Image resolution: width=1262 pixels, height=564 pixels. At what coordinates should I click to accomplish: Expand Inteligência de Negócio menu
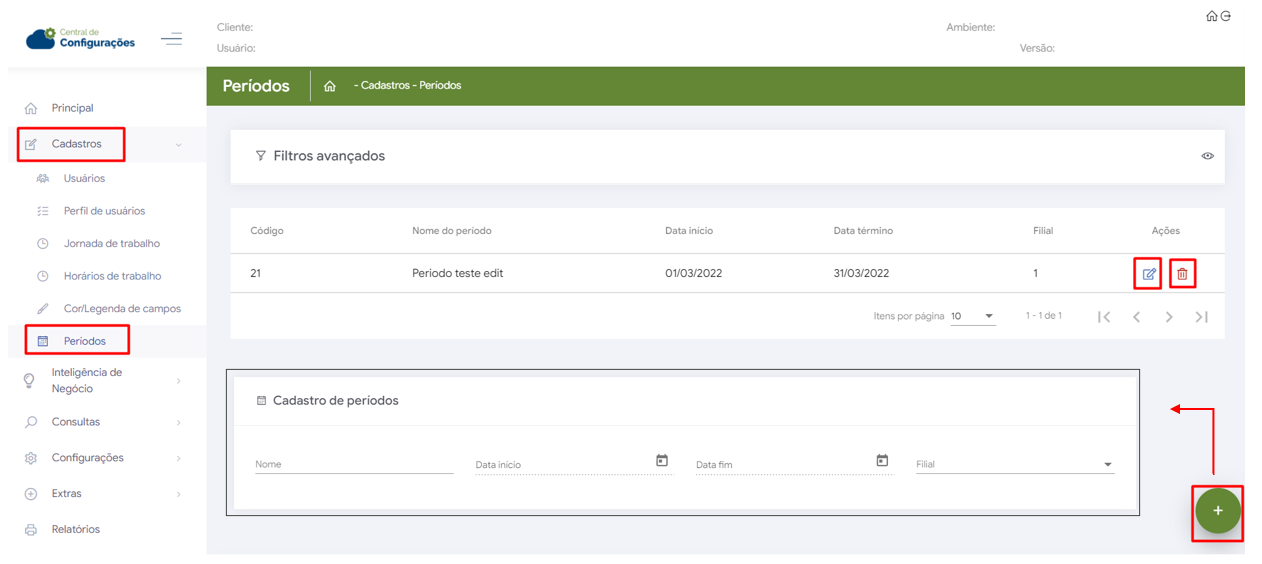tap(87, 380)
